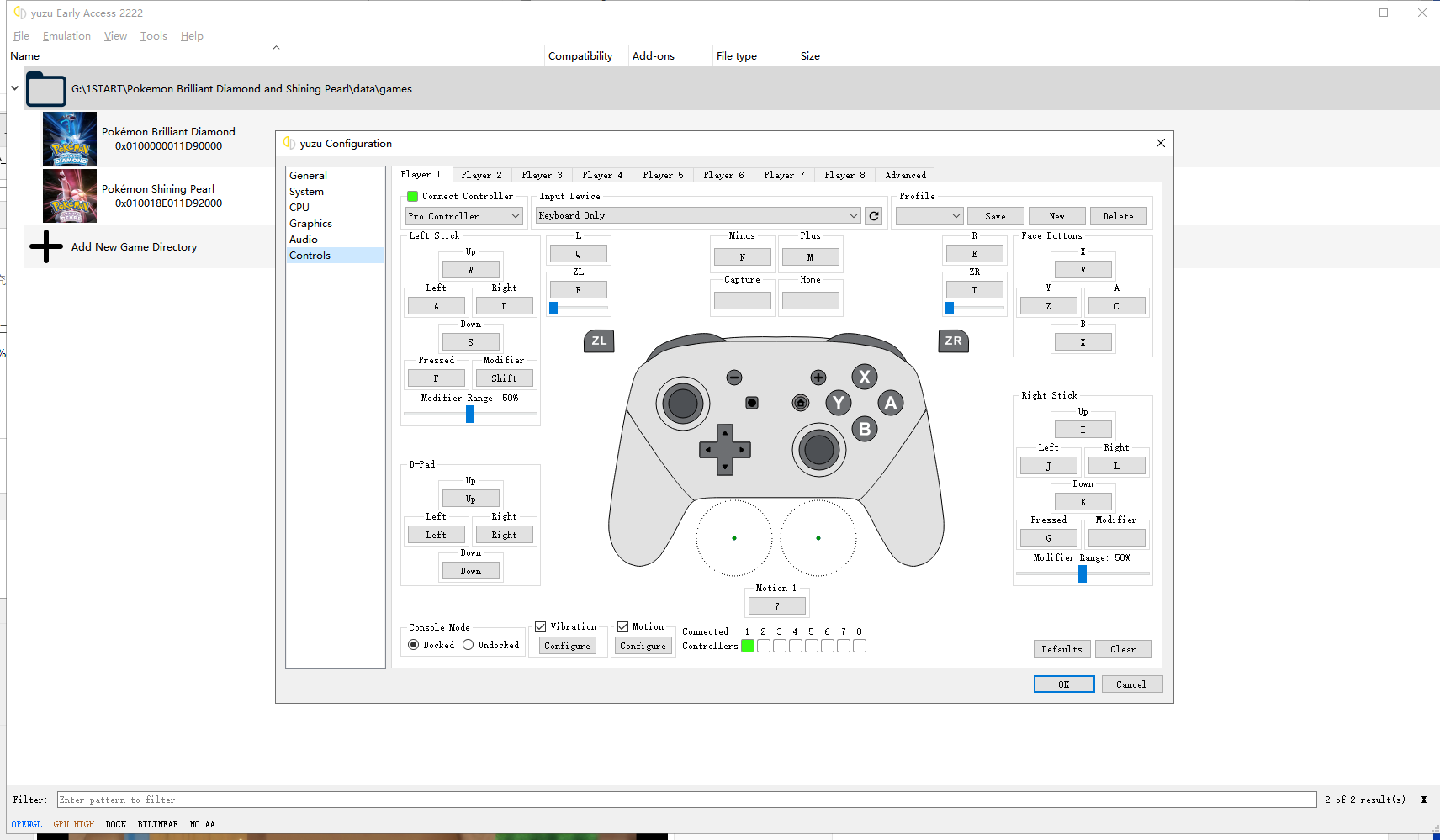The width and height of the screenshot is (1440, 840).
Task: Click the Left Stick Modifier Range slider
Action: (x=470, y=414)
